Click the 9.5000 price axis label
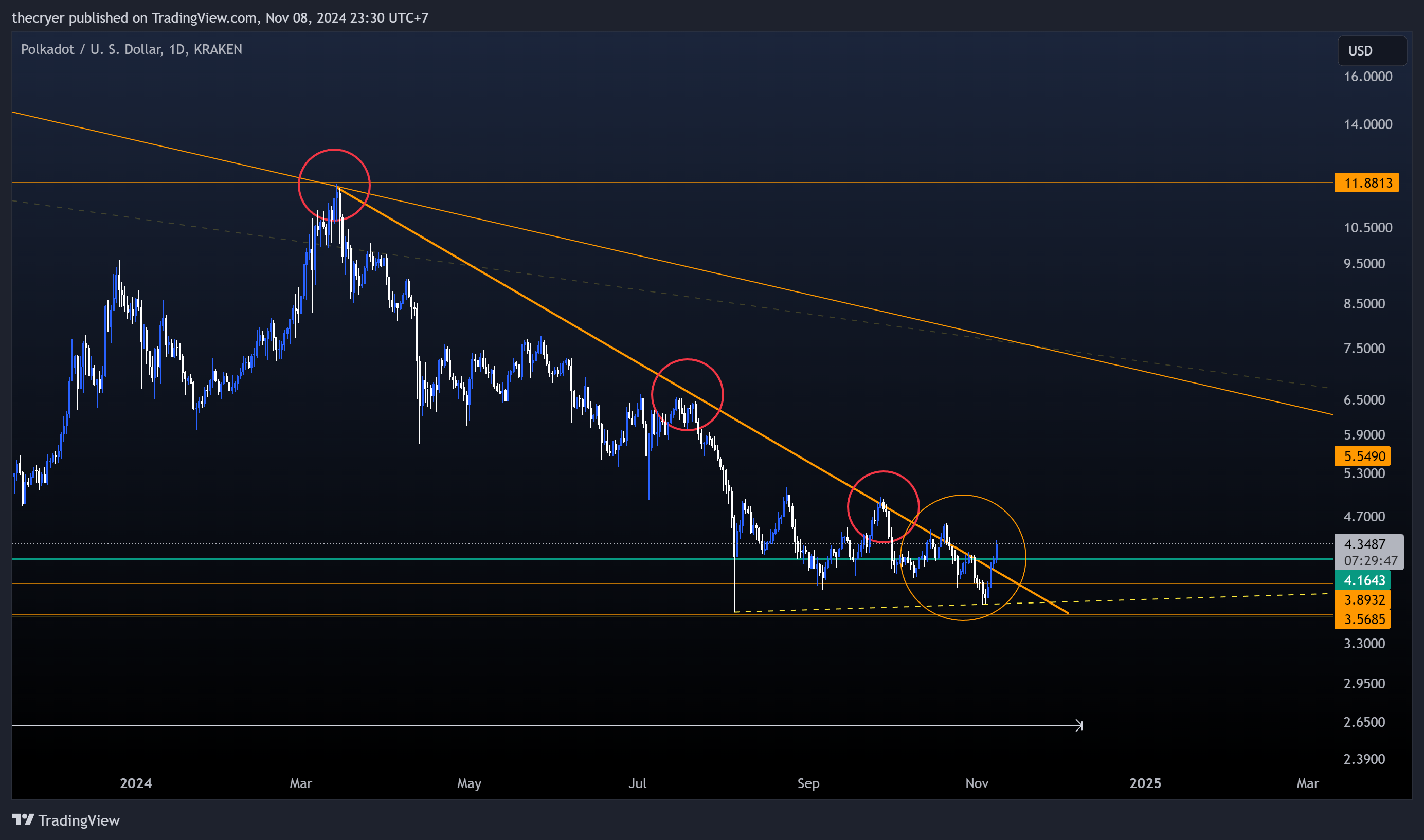 1364,264
